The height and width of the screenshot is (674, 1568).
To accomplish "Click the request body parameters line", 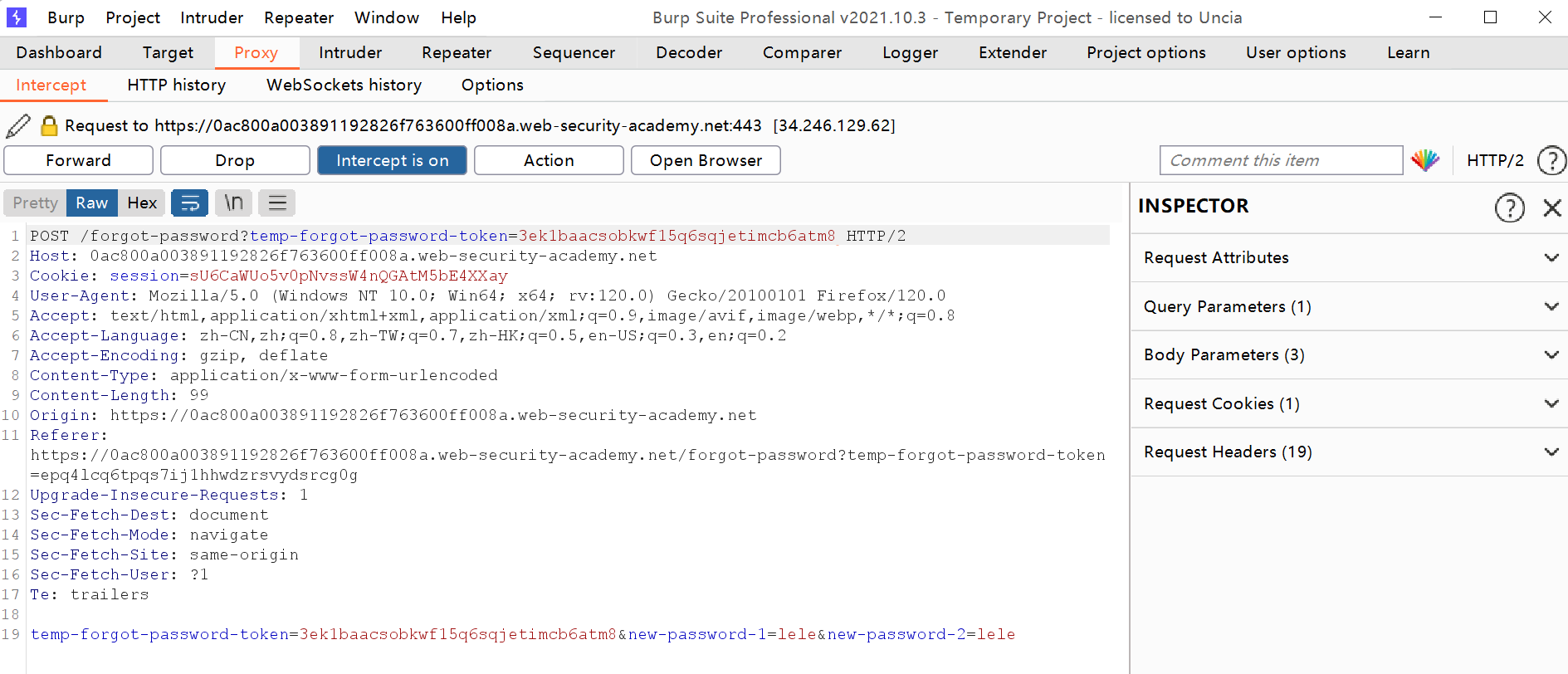I will (x=523, y=634).
